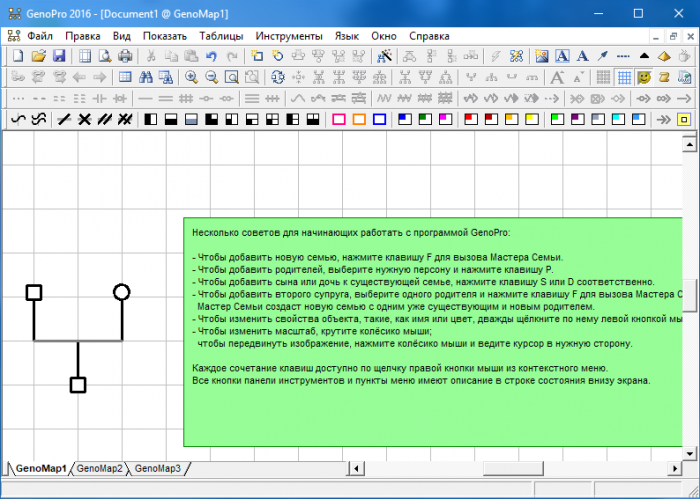The image size is (700, 499).
Task: Select the plain blue letter A tool
Action: coord(582,56)
